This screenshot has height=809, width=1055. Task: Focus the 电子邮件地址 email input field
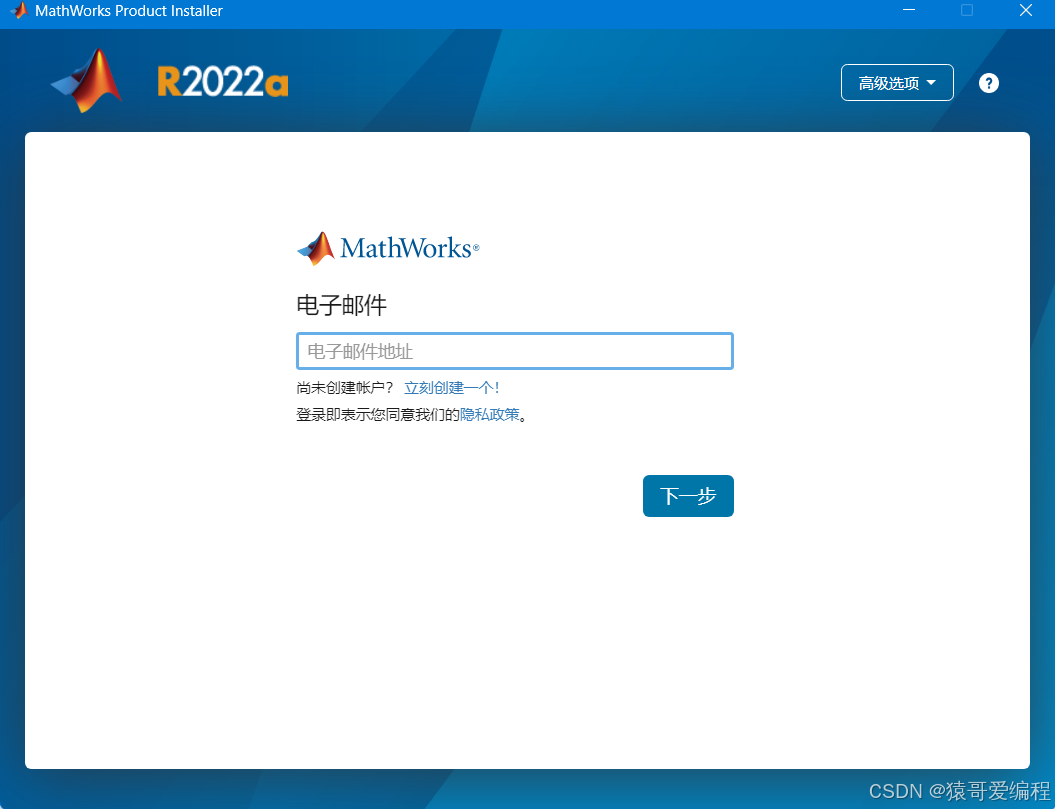pyautogui.click(x=515, y=351)
